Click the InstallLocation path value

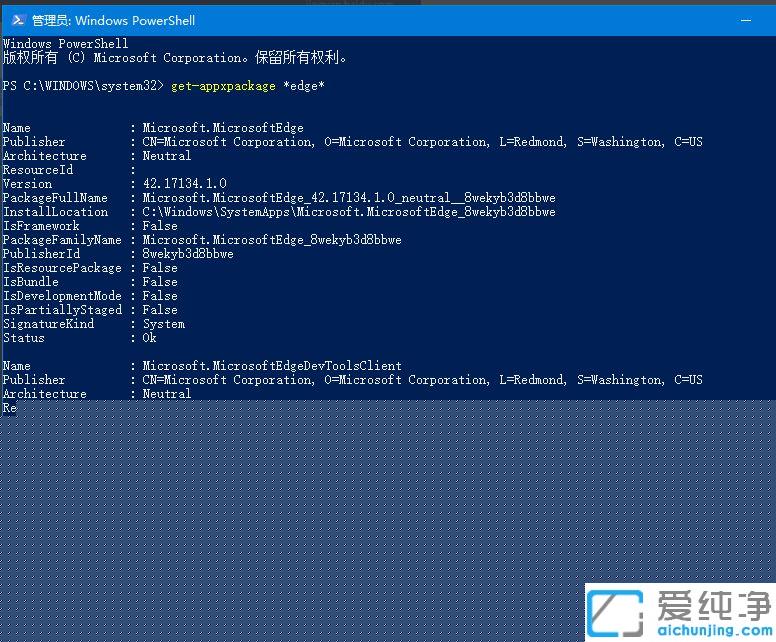point(349,212)
